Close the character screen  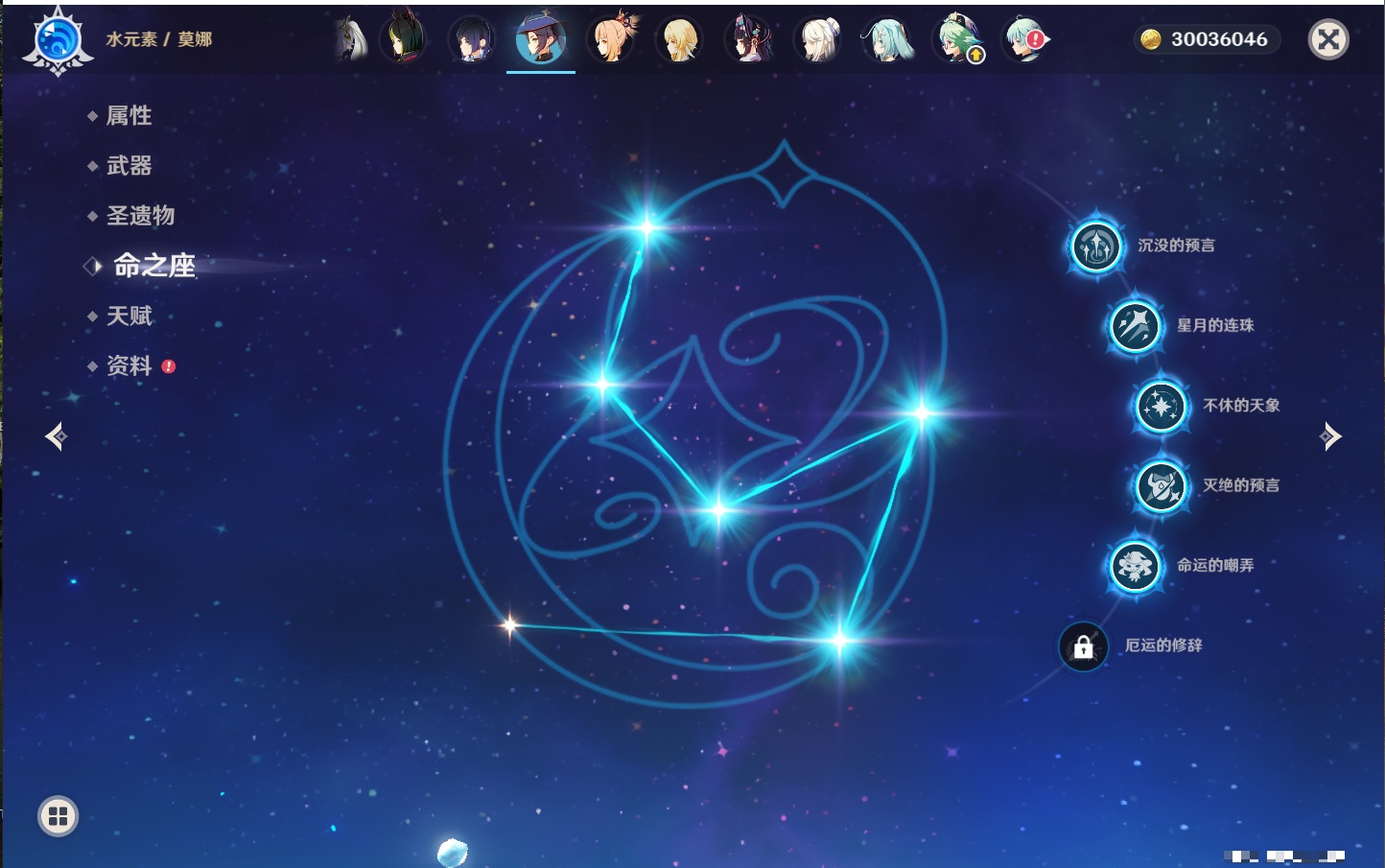(x=1328, y=39)
